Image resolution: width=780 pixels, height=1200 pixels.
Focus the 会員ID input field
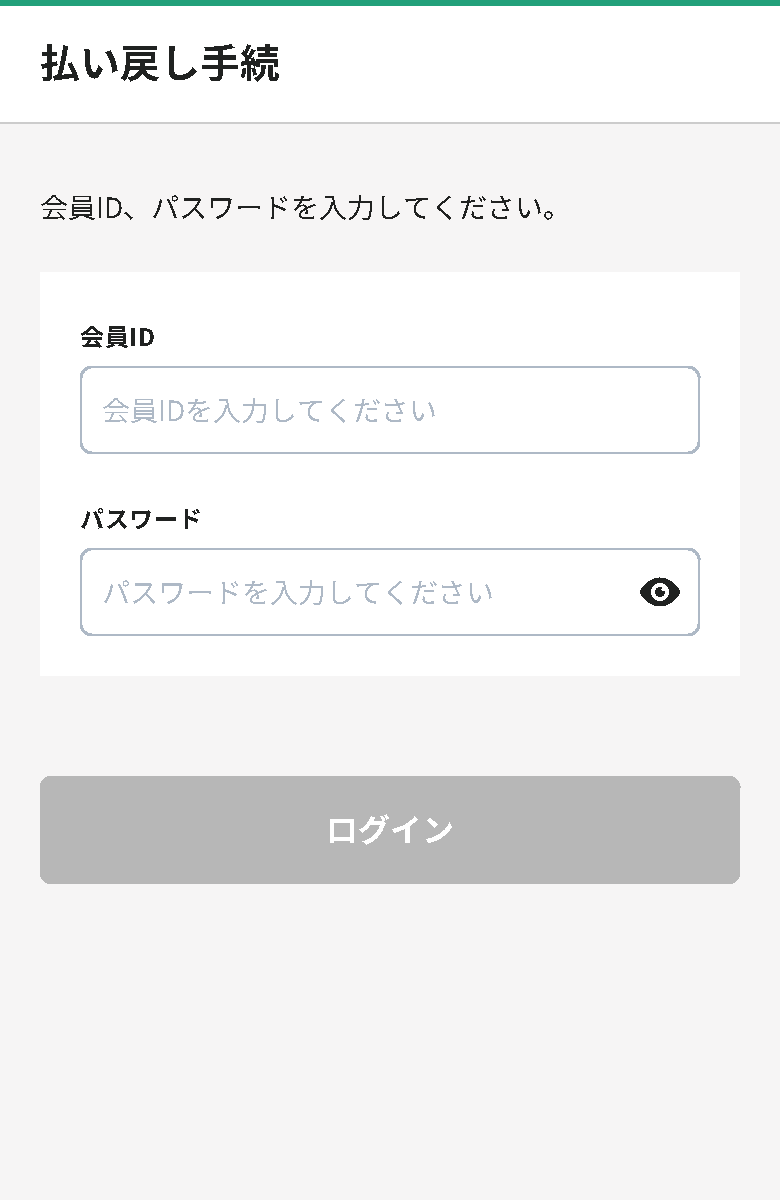(390, 410)
